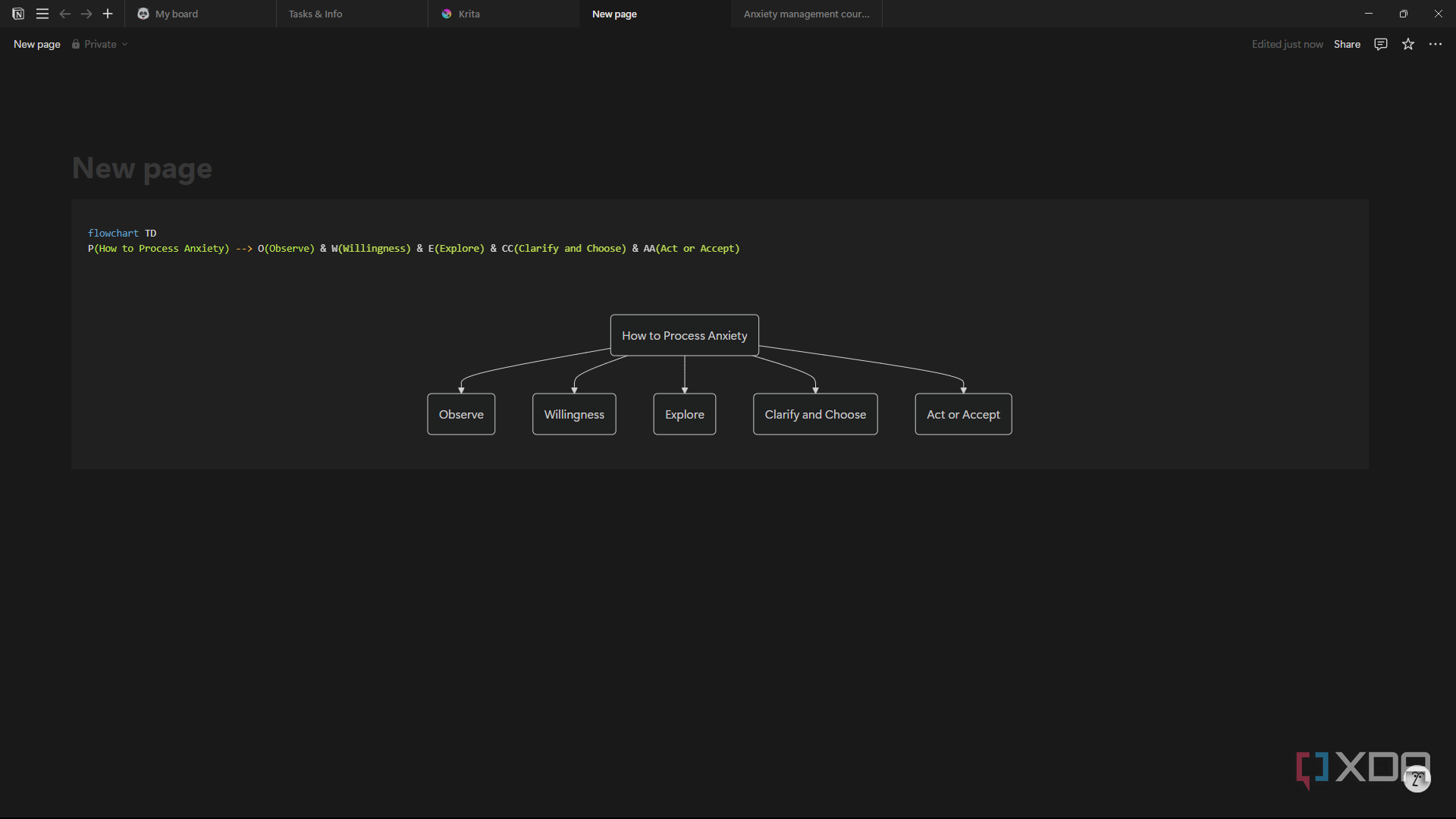The image size is (1456, 819).
Task: Switch to the Tasks & Info tab
Action: click(352, 14)
